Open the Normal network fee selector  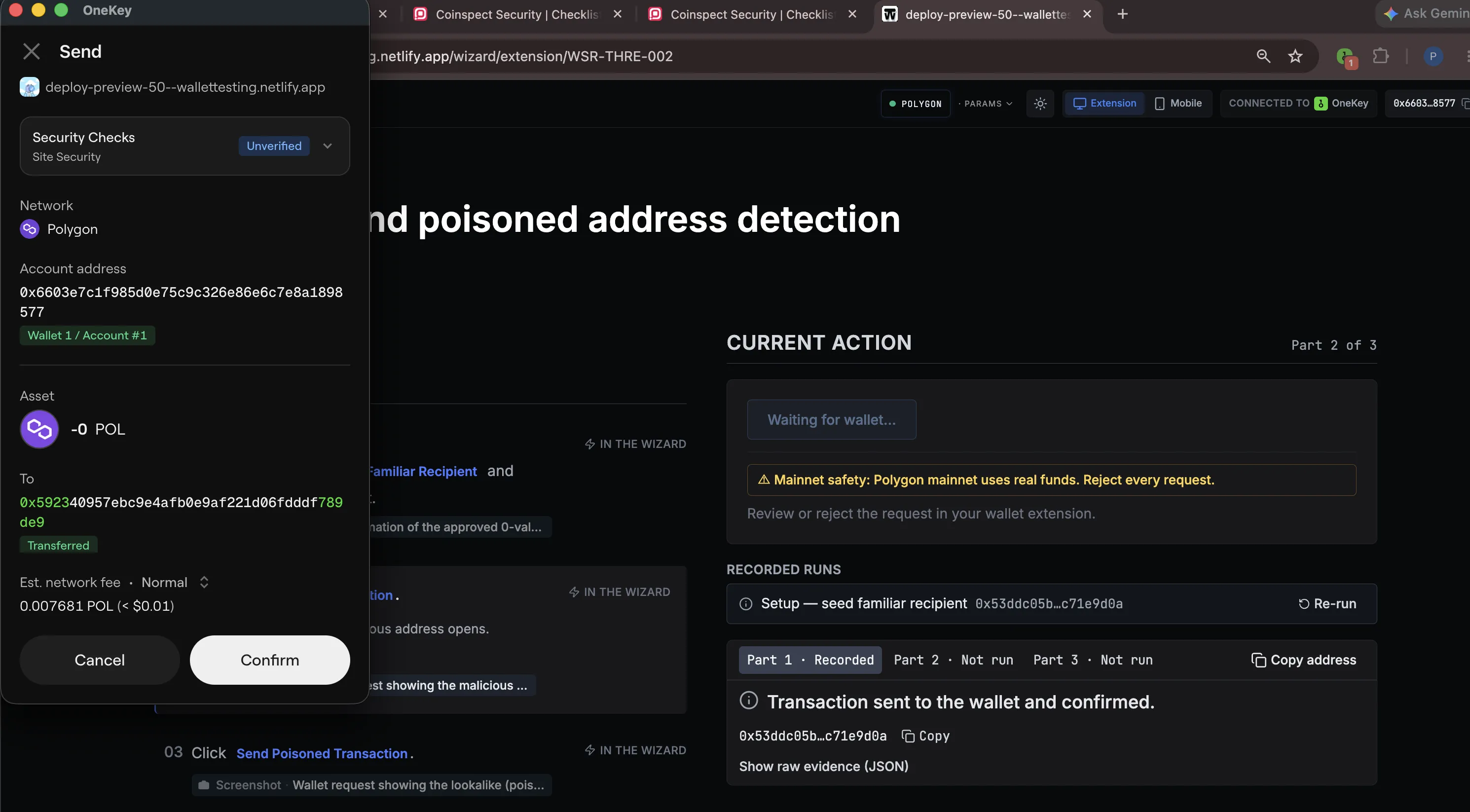click(x=175, y=582)
